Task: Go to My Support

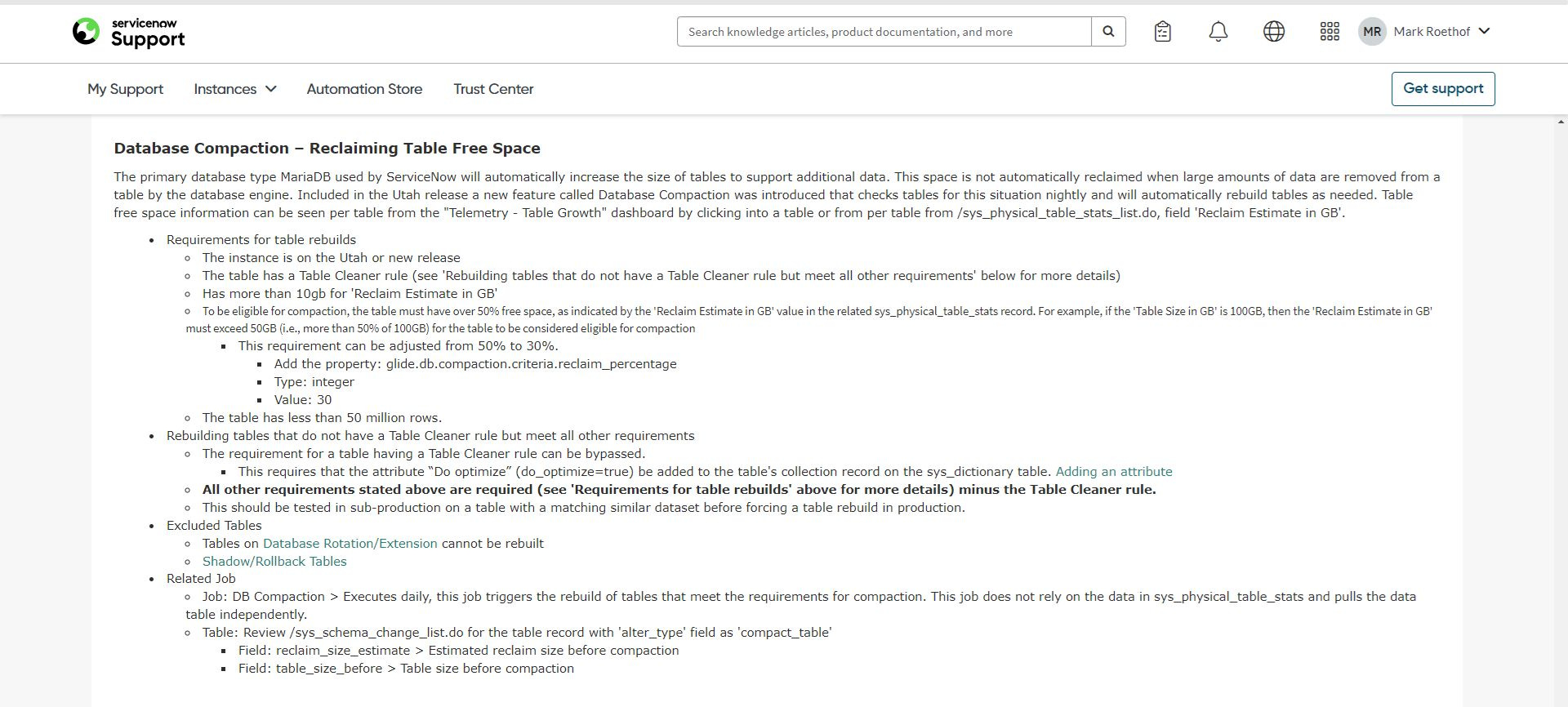Action: (x=125, y=89)
